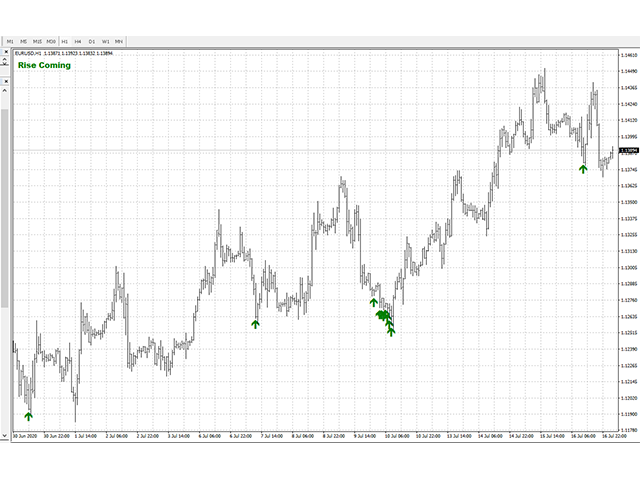Image resolution: width=640 pixels, height=480 pixels.
Task: Click '16 Jul 22:00' on time axis
Action: click(x=614, y=436)
